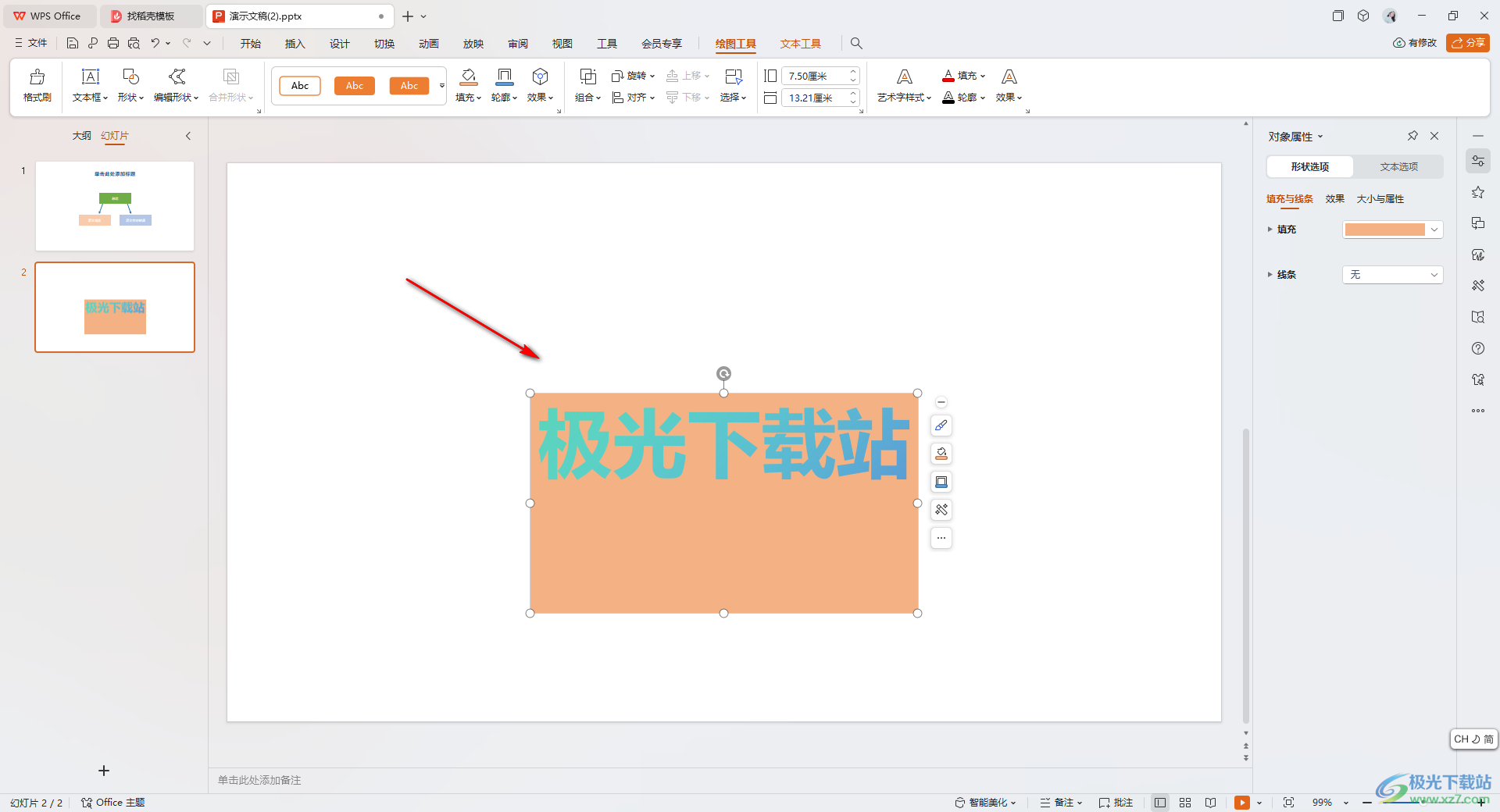The image size is (1500, 812).
Task: Click the Size & Properties (大小与属性) link
Action: click(x=1380, y=199)
